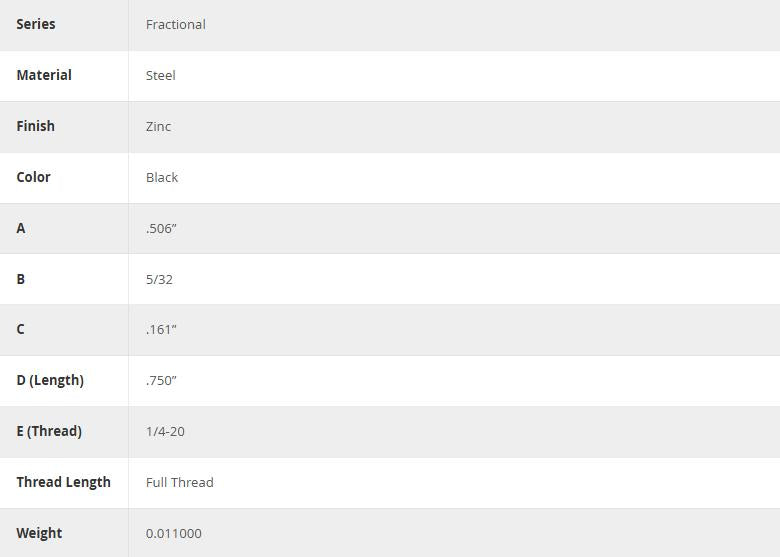Select the .161" value
The height and width of the screenshot is (557, 780).
click(161, 329)
